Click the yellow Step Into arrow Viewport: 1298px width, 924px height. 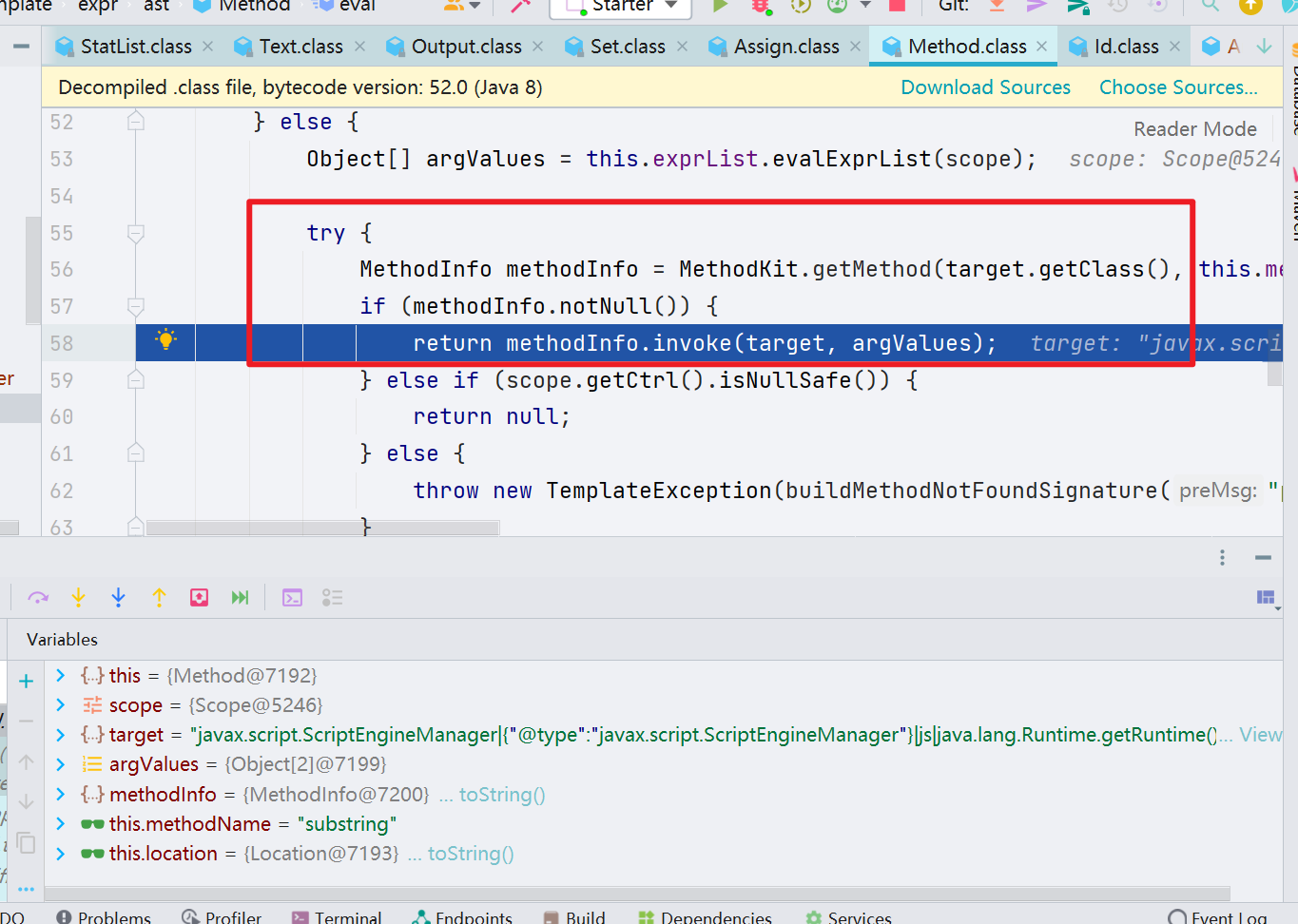pyautogui.click(x=78, y=597)
